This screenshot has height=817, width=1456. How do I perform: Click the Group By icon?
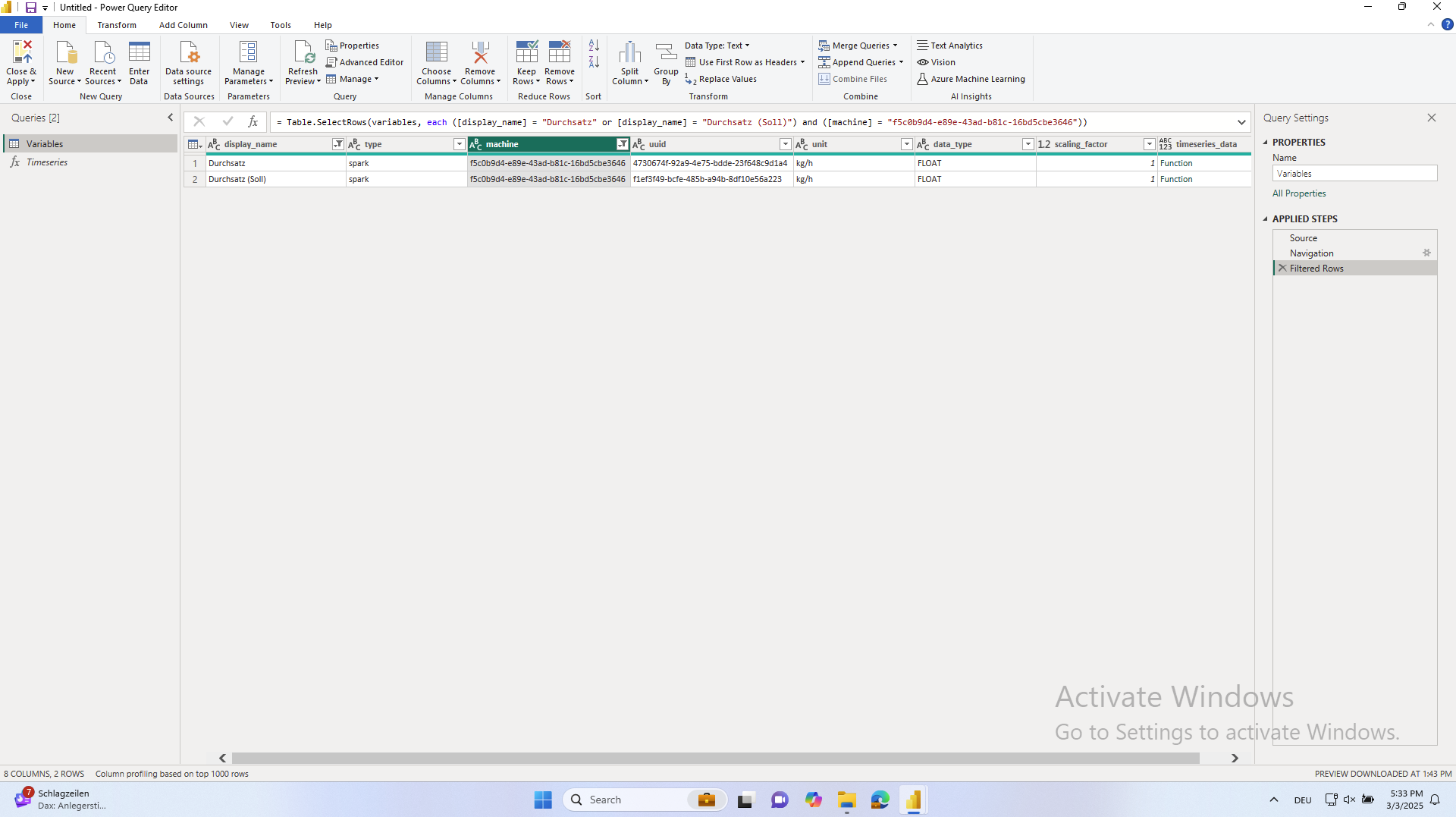666,53
